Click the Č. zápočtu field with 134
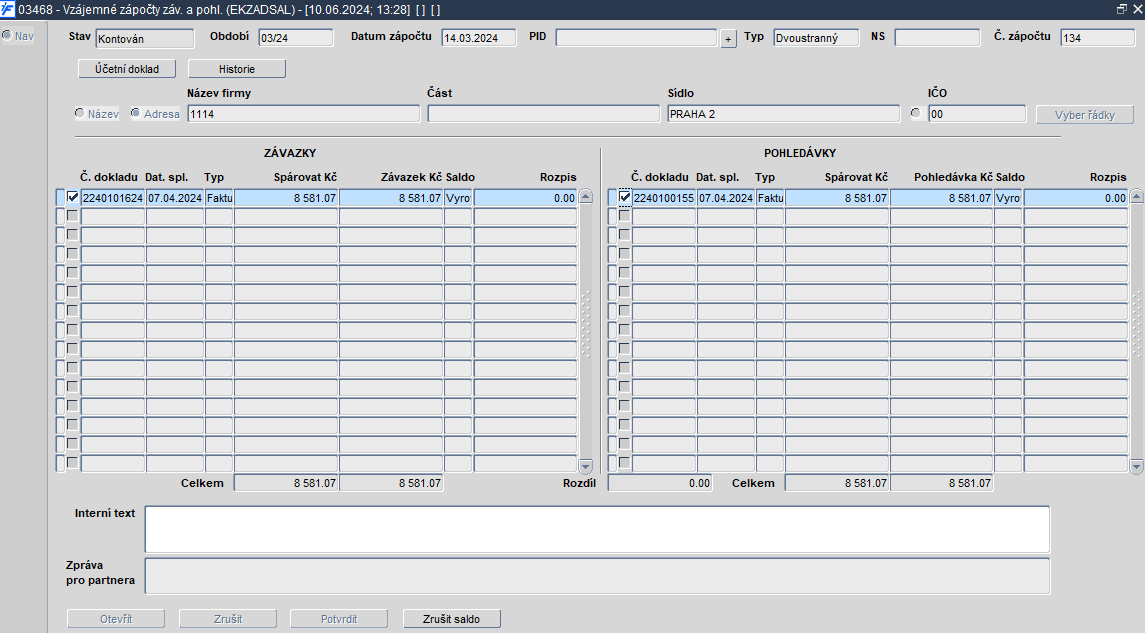The image size is (1145, 633). (x=1098, y=38)
